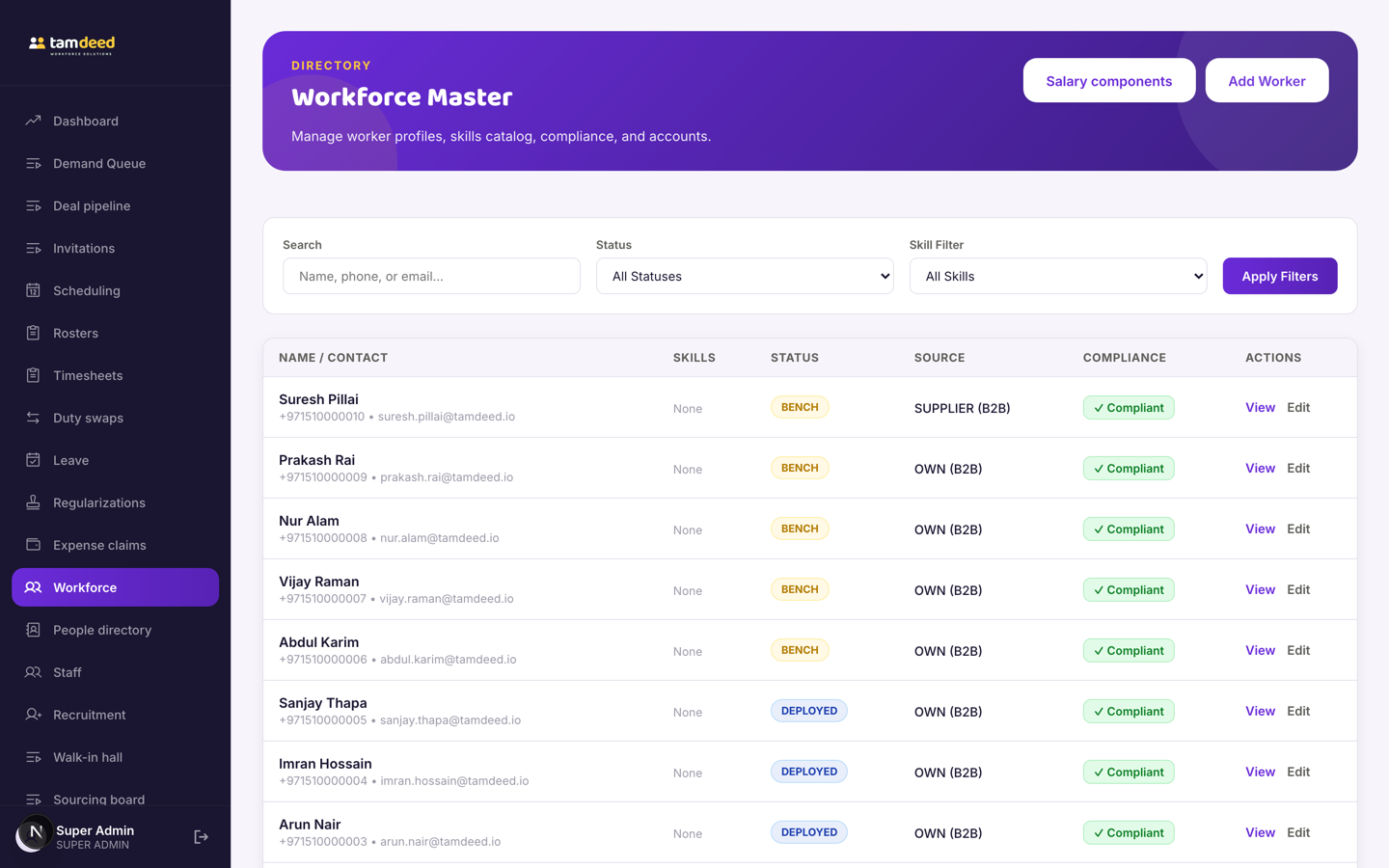This screenshot has width=1389, height=868.
Task: Click the Deal pipeline sidebar icon
Action: pos(33,205)
